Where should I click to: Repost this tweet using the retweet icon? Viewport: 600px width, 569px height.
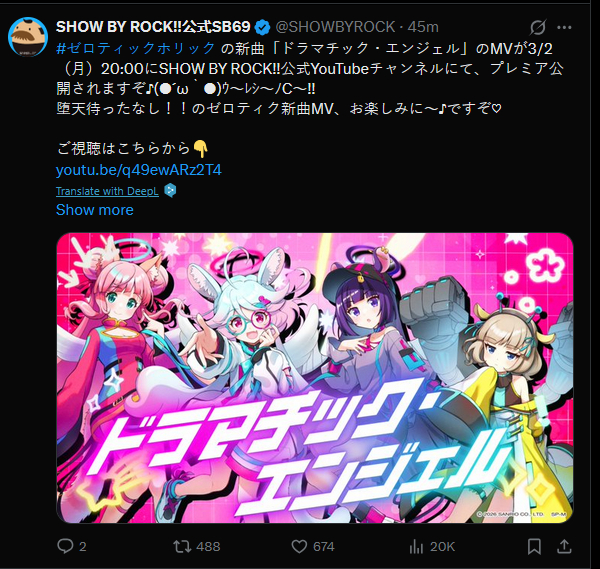tap(182, 546)
